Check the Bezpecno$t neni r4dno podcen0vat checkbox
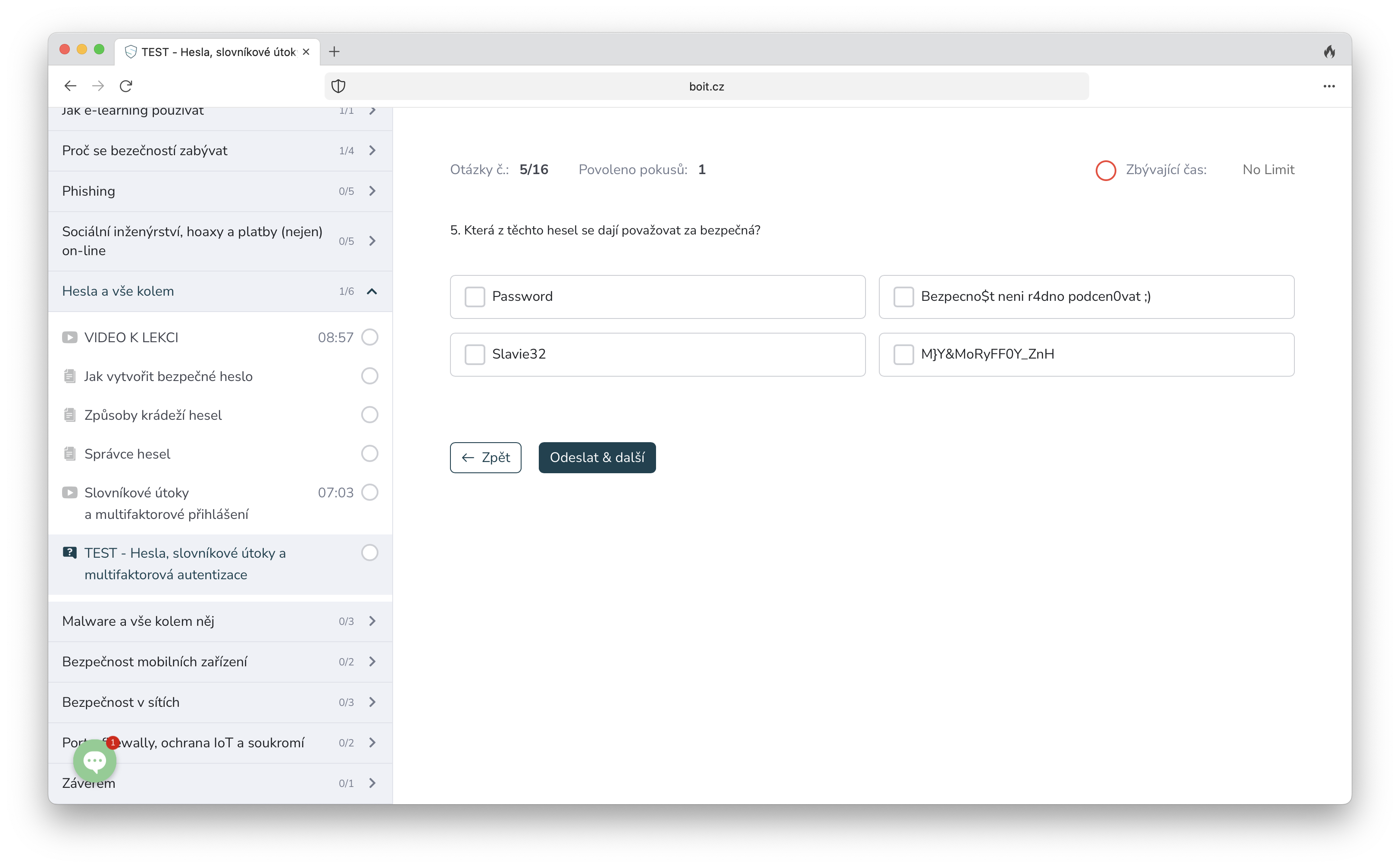The width and height of the screenshot is (1400, 868). tap(903, 297)
